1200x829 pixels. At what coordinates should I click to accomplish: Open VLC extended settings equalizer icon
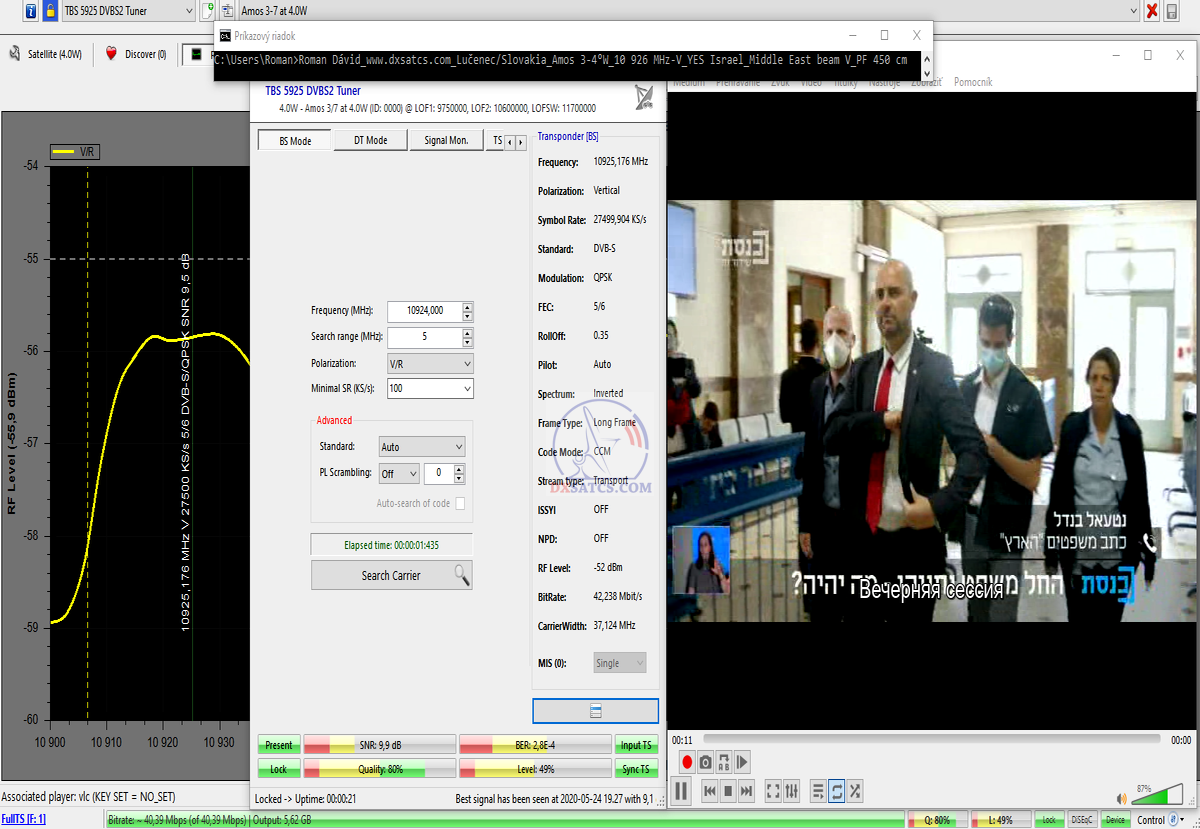792,791
